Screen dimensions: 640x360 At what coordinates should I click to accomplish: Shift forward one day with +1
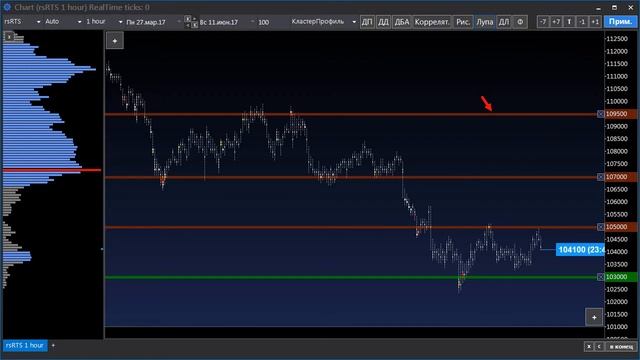pos(595,22)
